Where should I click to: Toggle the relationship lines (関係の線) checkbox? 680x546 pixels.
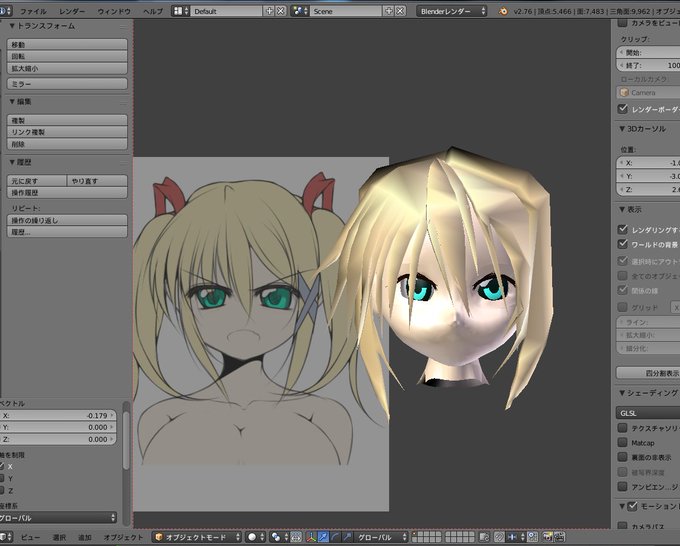(x=623, y=290)
